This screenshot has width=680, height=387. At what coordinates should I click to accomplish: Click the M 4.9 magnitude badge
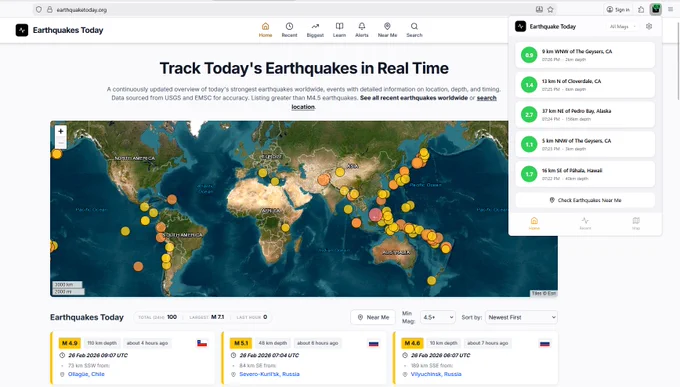(70, 343)
